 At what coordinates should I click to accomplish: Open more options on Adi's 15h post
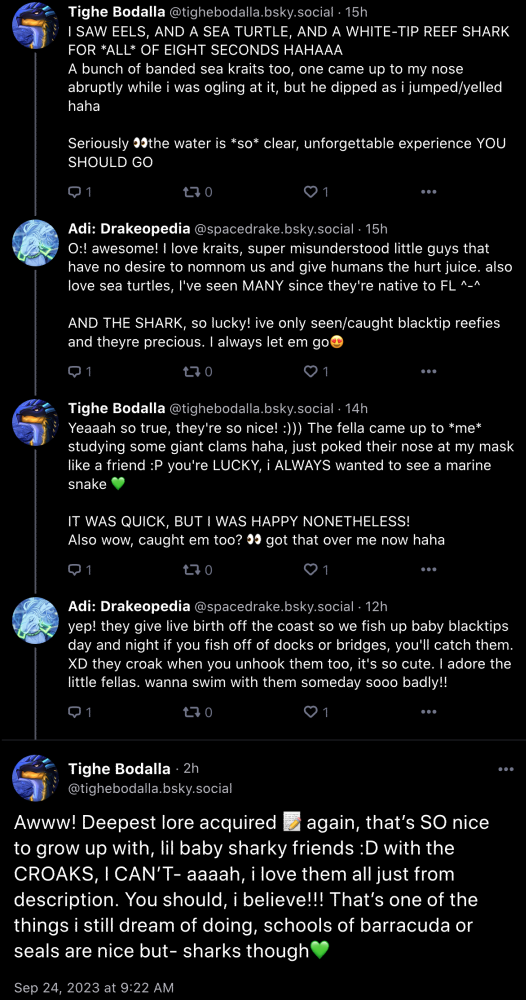[x=429, y=371]
